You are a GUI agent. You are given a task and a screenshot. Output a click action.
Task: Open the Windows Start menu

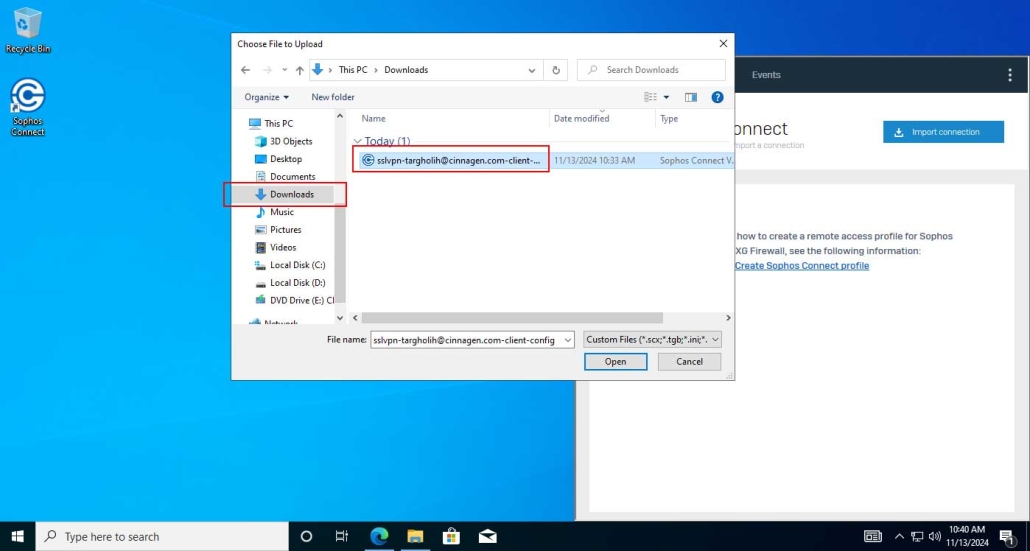pos(18,537)
